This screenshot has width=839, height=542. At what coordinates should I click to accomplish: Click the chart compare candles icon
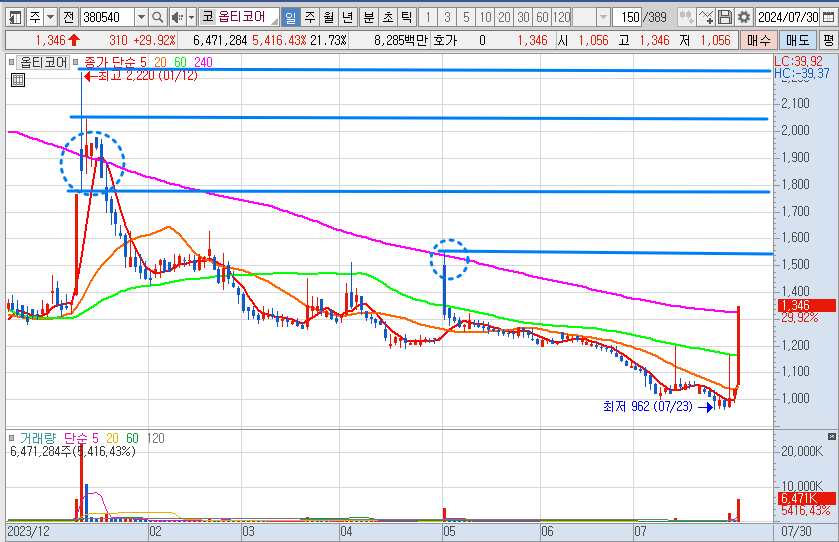coord(686,18)
